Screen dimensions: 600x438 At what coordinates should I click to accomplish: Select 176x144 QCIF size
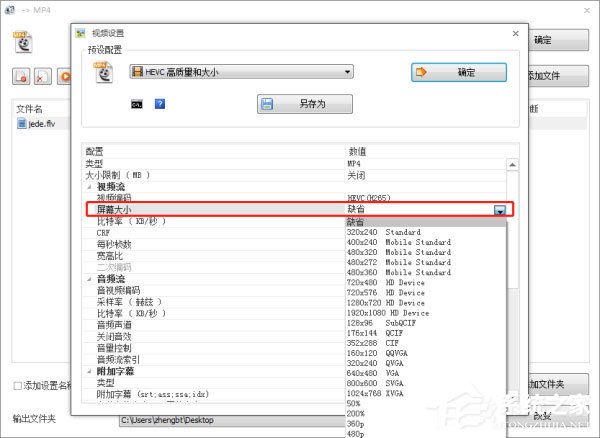pos(426,333)
